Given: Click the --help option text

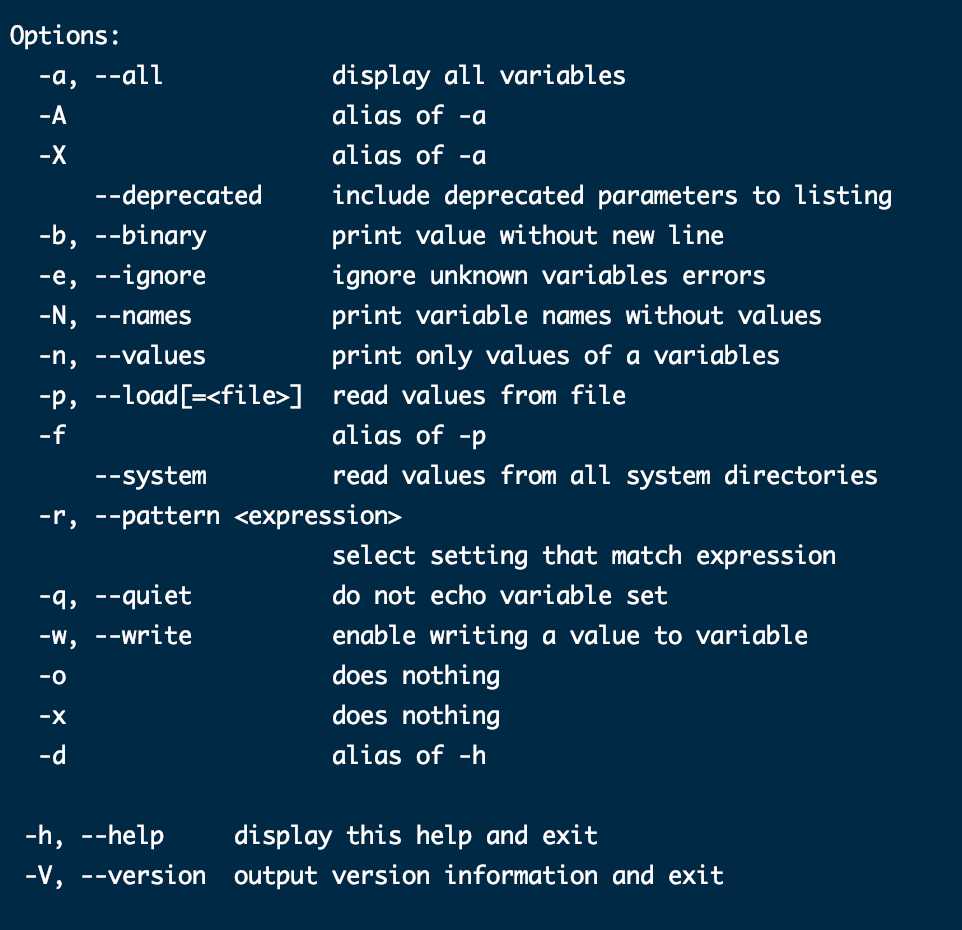Looking at the screenshot, I should click(x=123, y=836).
